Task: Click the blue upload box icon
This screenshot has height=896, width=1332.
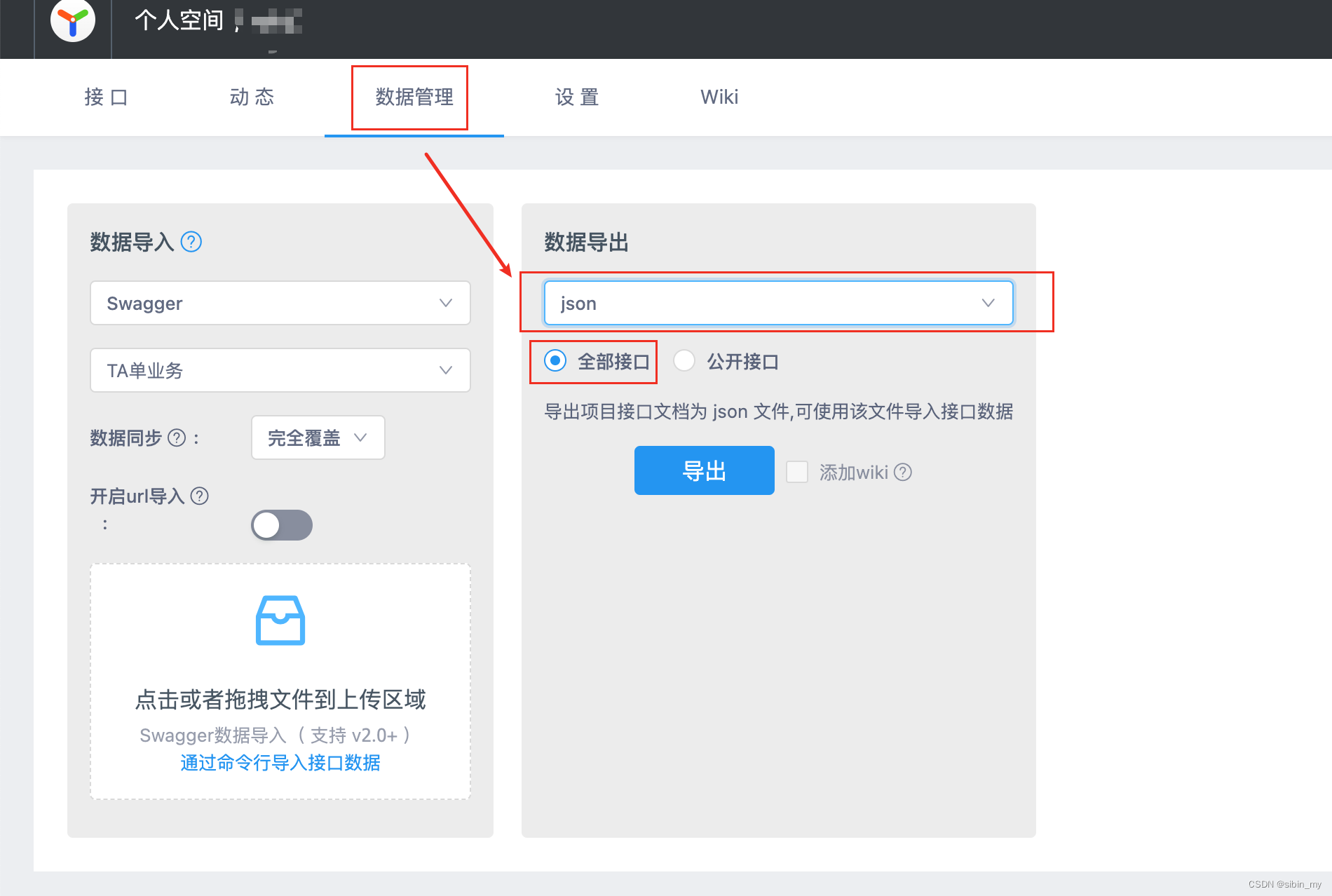Action: (280, 620)
